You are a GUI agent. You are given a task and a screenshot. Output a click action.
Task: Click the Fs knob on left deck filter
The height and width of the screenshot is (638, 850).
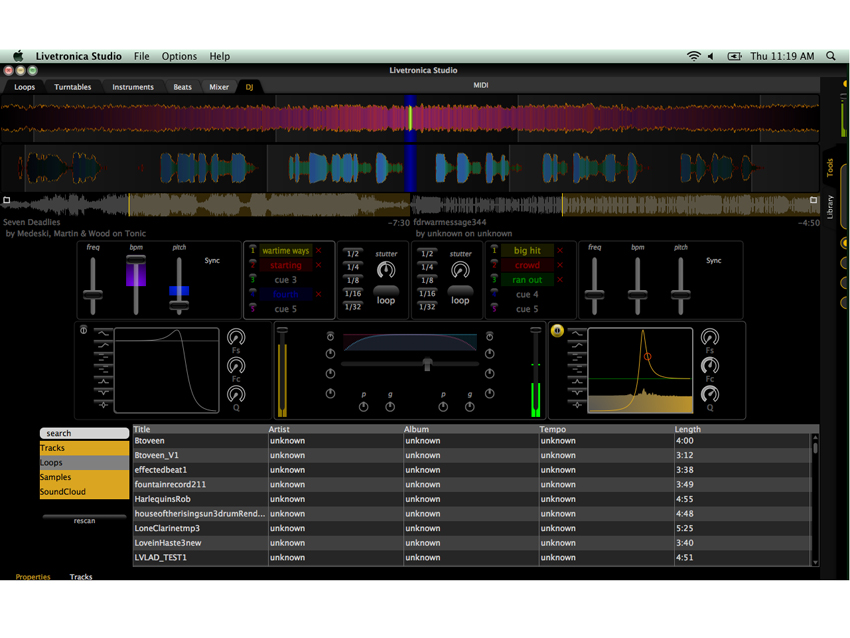pyautogui.click(x=236, y=337)
